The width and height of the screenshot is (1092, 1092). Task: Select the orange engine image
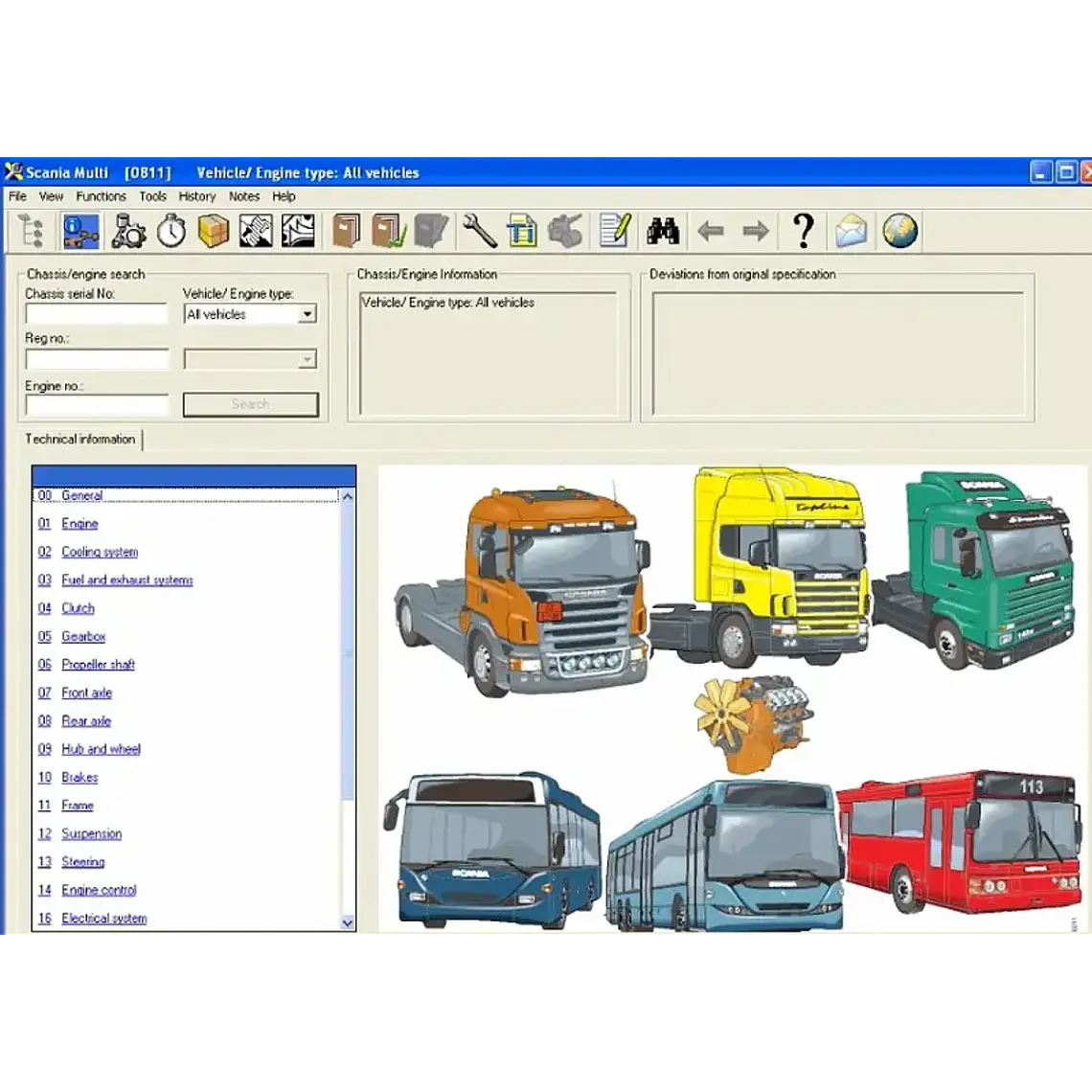click(754, 725)
